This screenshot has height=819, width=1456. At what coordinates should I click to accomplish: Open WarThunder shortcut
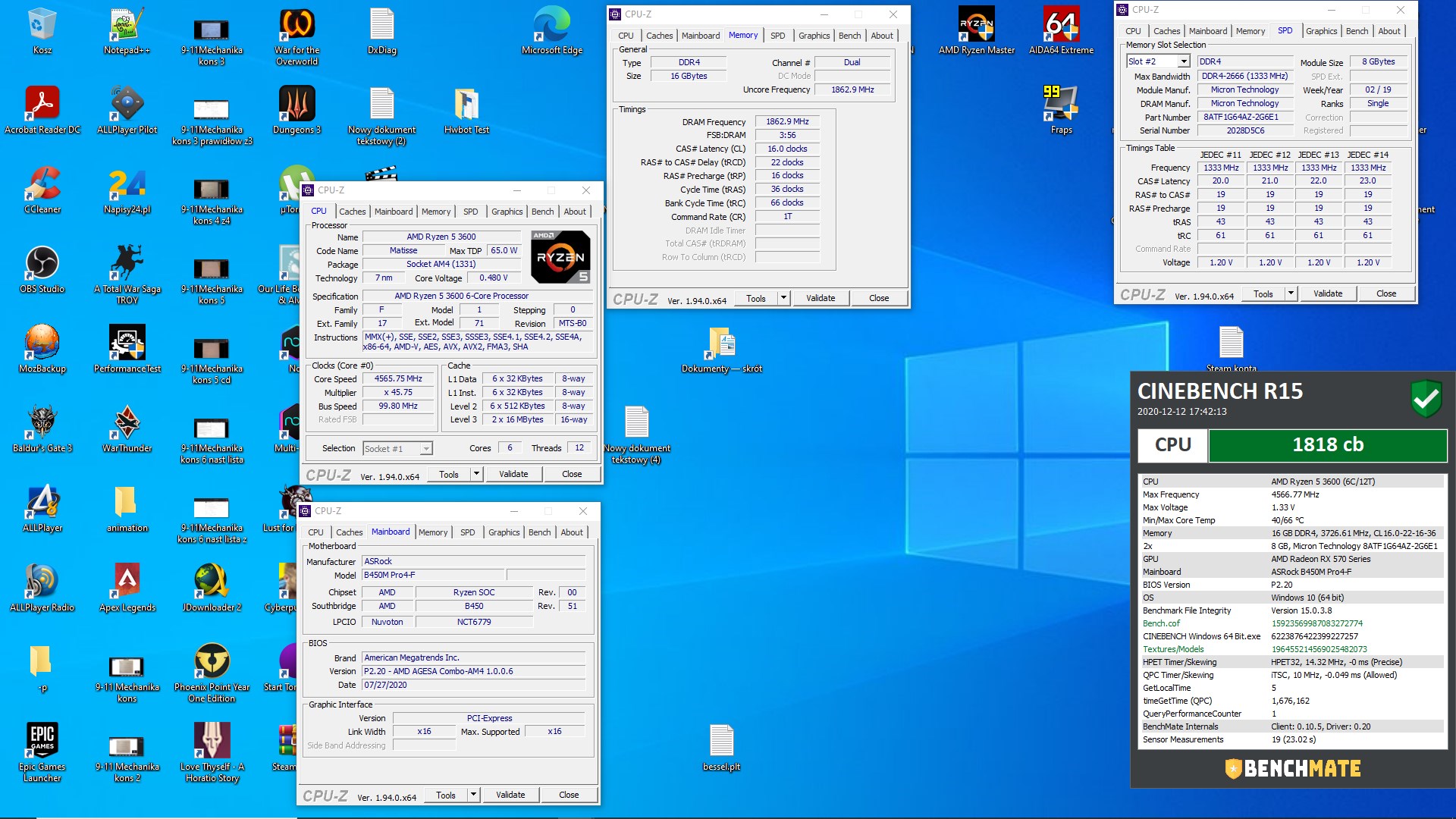coord(127,428)
